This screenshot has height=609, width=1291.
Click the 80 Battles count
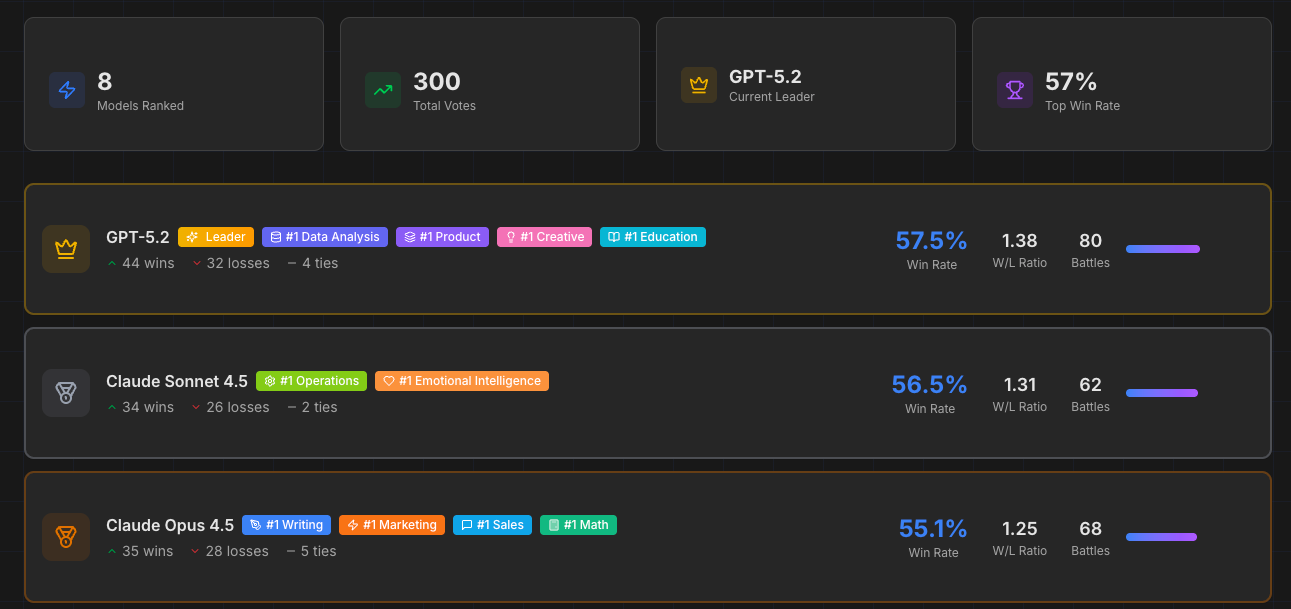click(x=1091, y=241)
